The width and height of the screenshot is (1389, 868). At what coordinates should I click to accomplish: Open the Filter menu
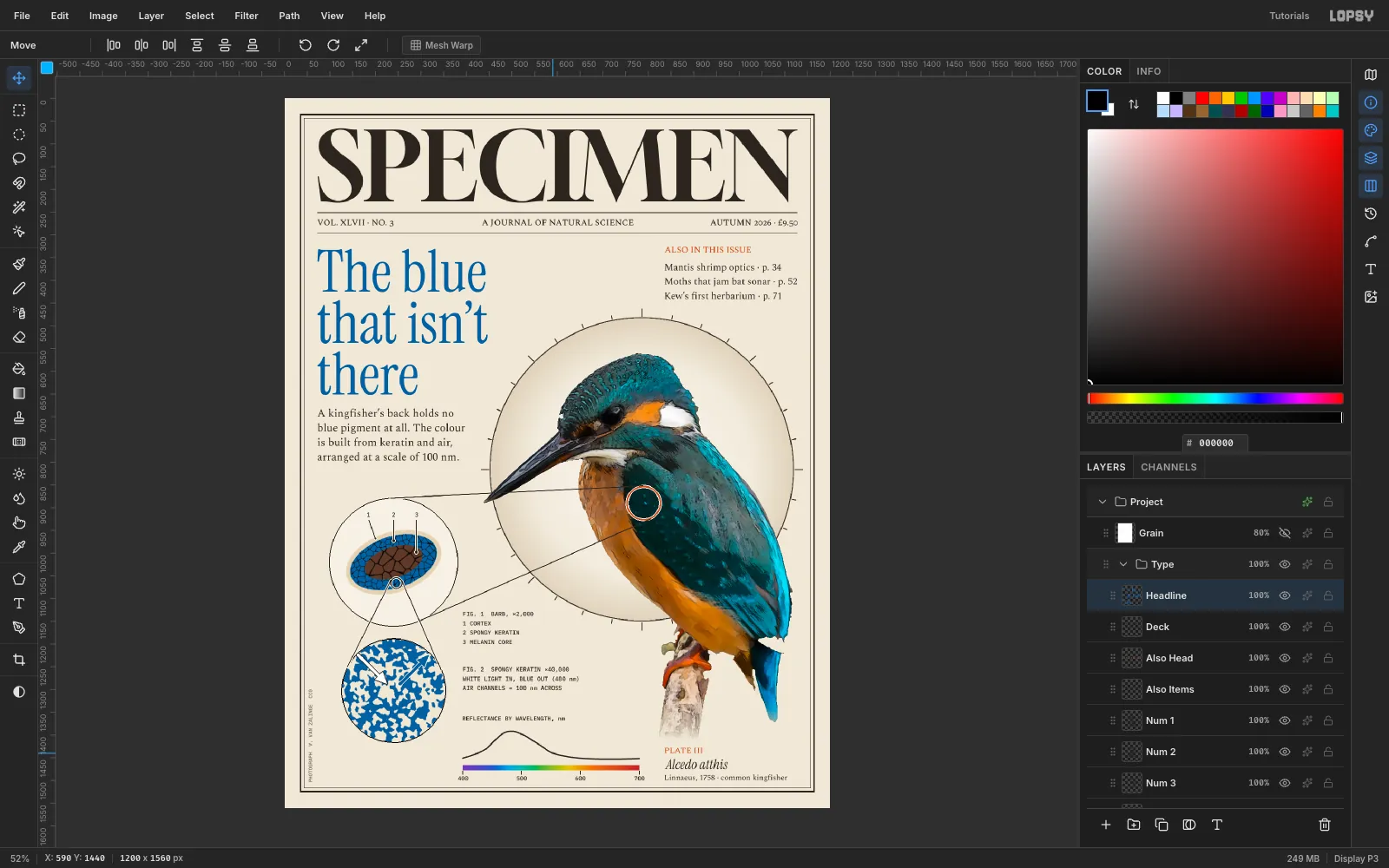pyautogui.click(x=247, y=16)
